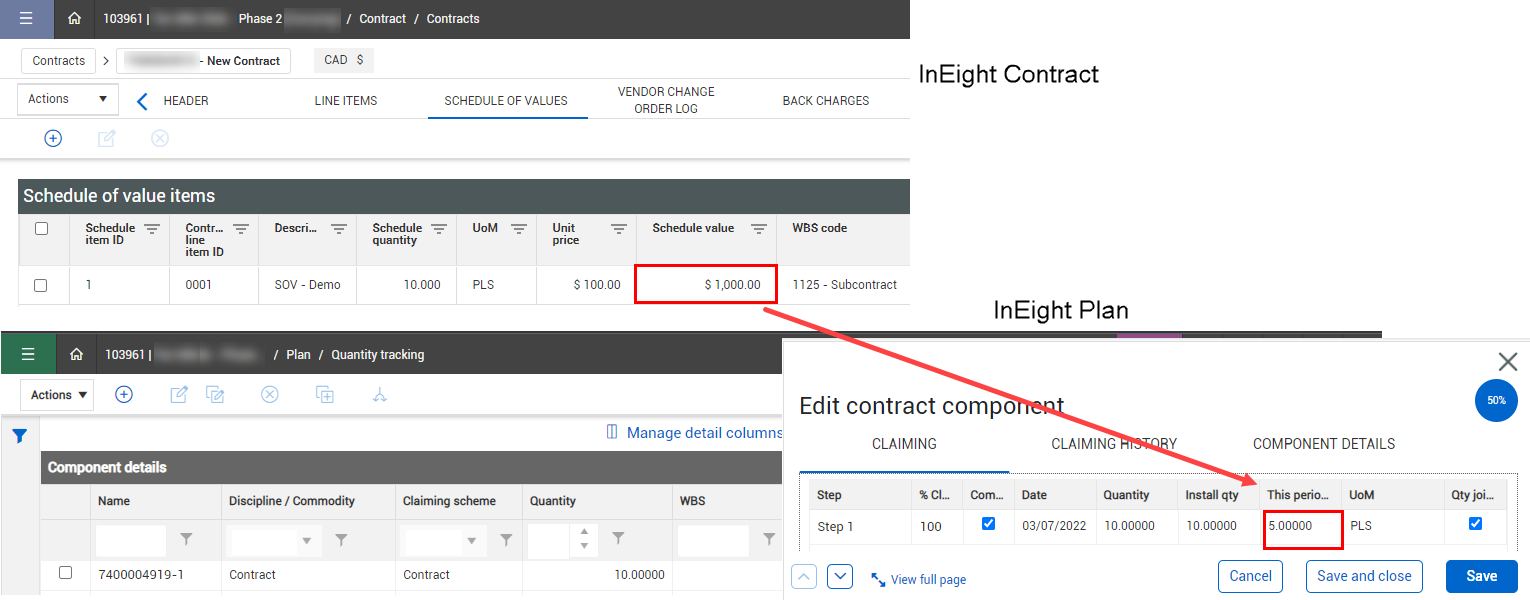This screenshot has height=600, width=1530.
Task: Toggle the Qty joined checkbox for Step 1
Action: point(1475,523)
